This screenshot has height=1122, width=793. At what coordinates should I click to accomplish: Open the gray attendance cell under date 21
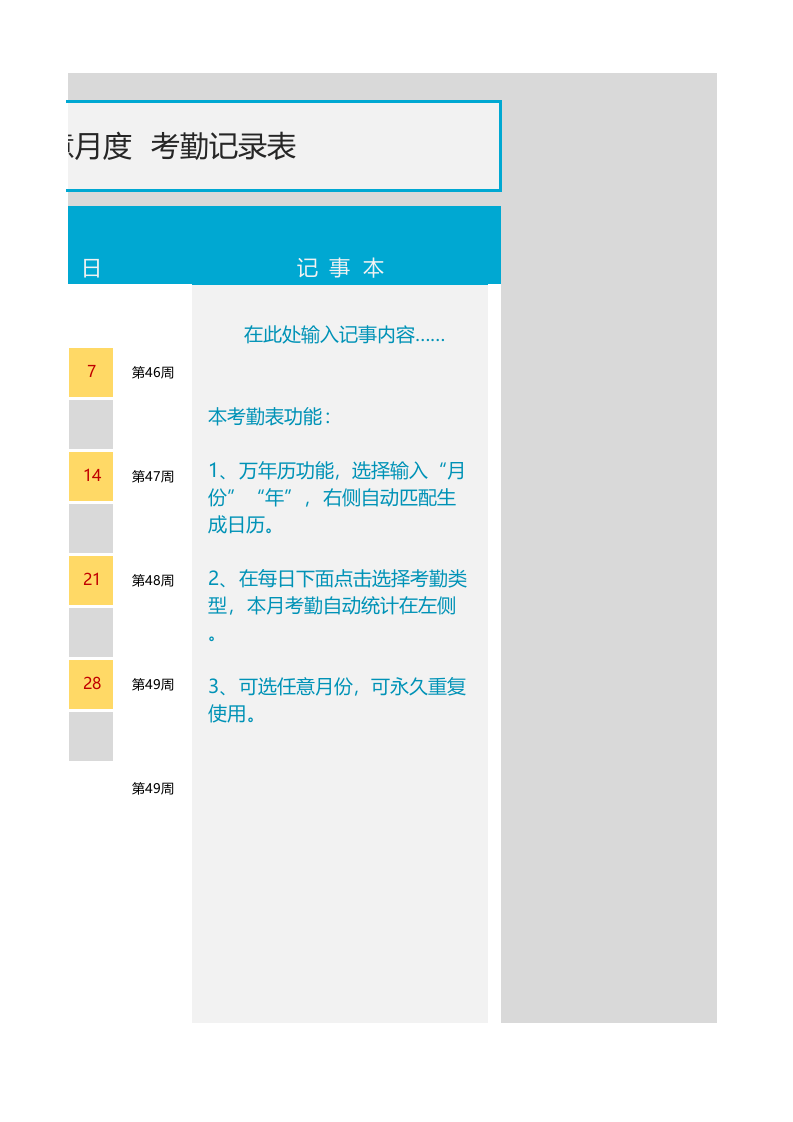click(91, 633)
